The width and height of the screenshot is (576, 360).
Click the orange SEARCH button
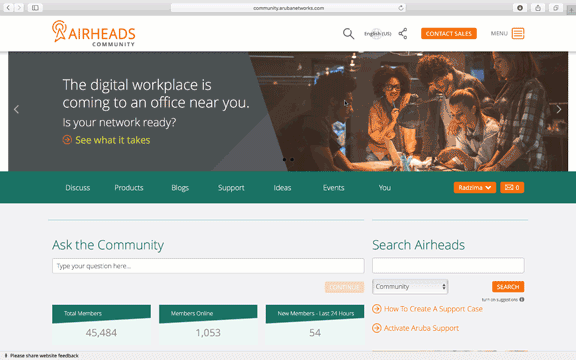coord(508,287)
